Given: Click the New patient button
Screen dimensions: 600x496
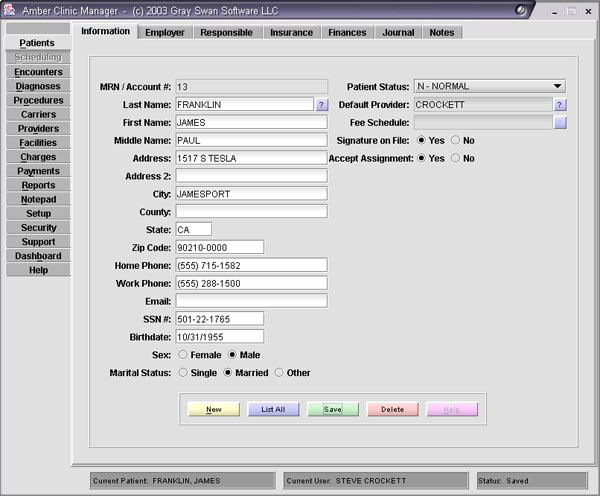Looking at the screenshot, I should [214, 409].
